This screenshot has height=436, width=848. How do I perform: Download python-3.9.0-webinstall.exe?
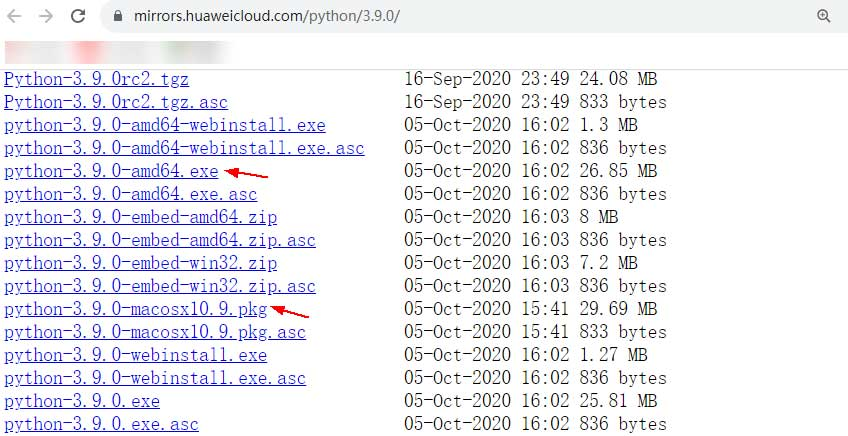point(135,355)
